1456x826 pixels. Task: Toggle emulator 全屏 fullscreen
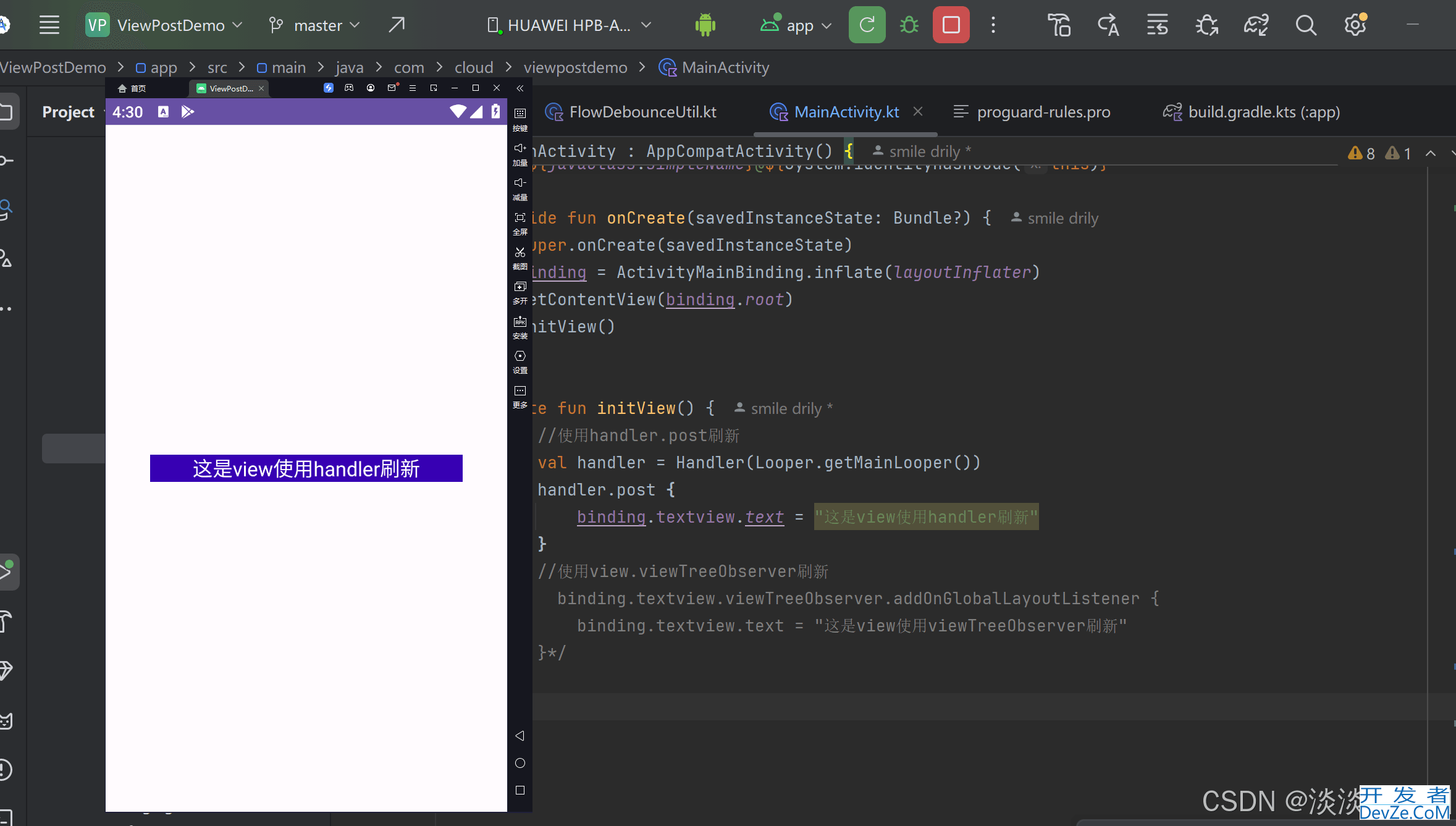tap(520, 223)
